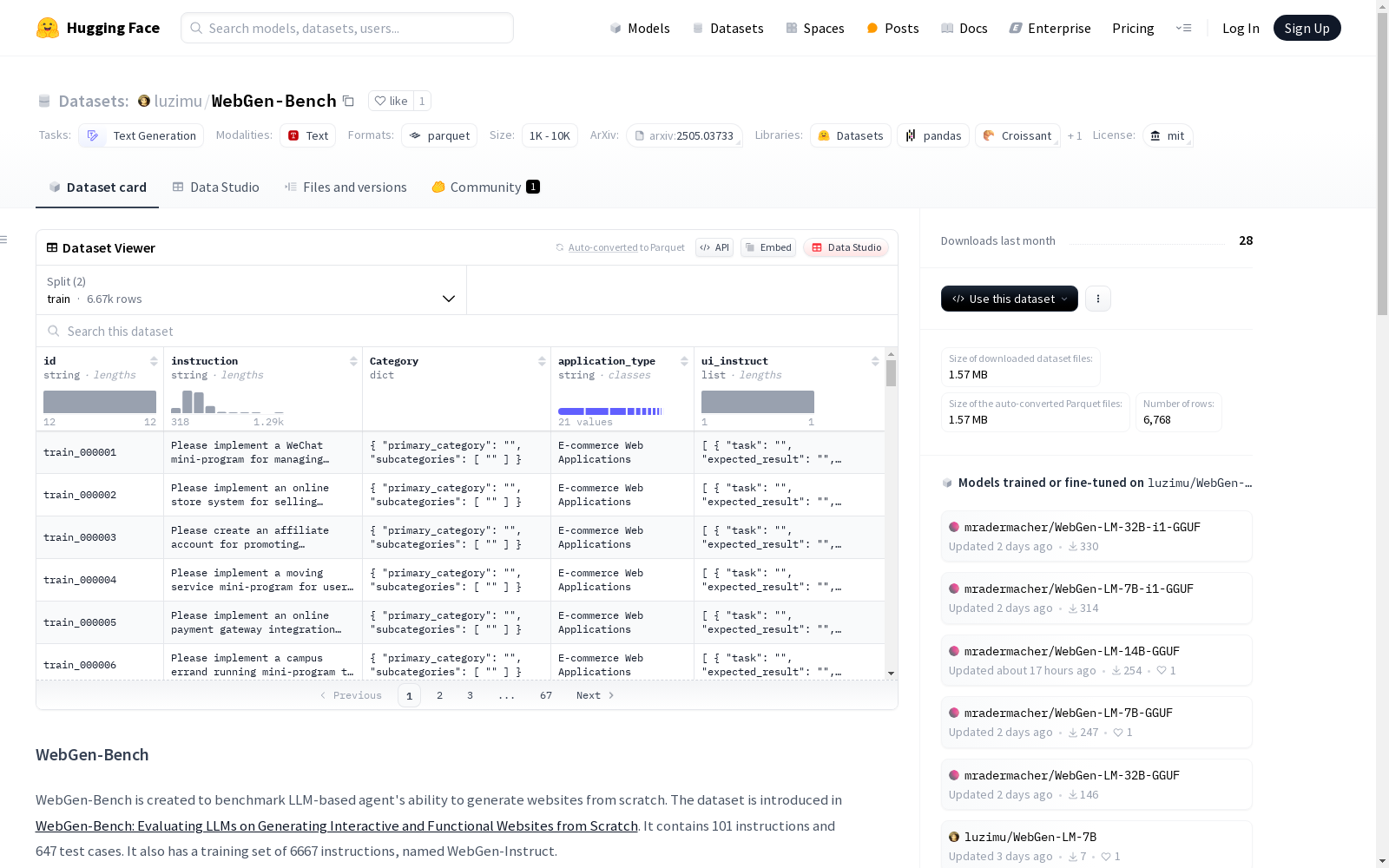Viewport: 1389px width, 868px height.
Task: Click Log In
Action: (1241, 28)
